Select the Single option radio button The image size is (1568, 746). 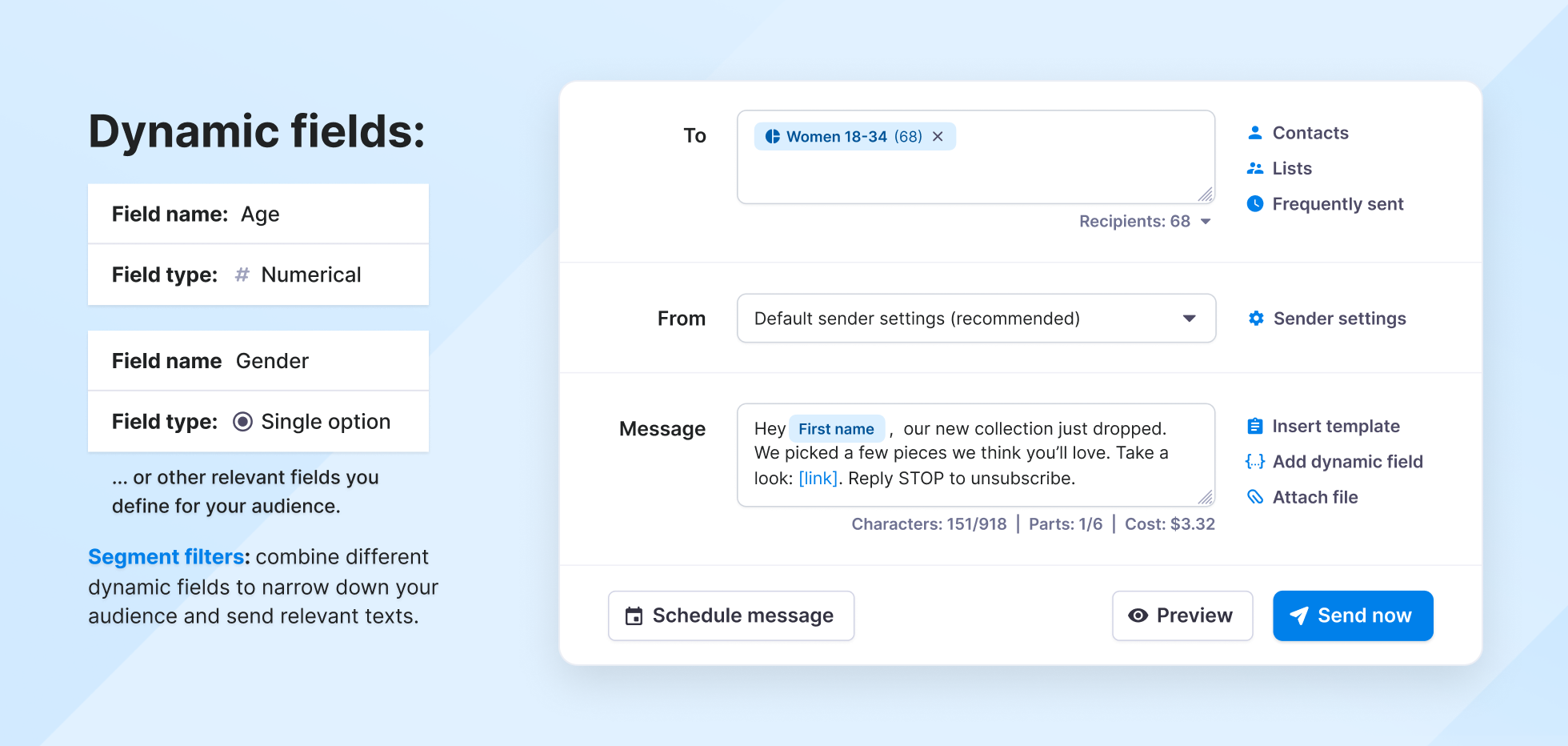coord(242,422)
